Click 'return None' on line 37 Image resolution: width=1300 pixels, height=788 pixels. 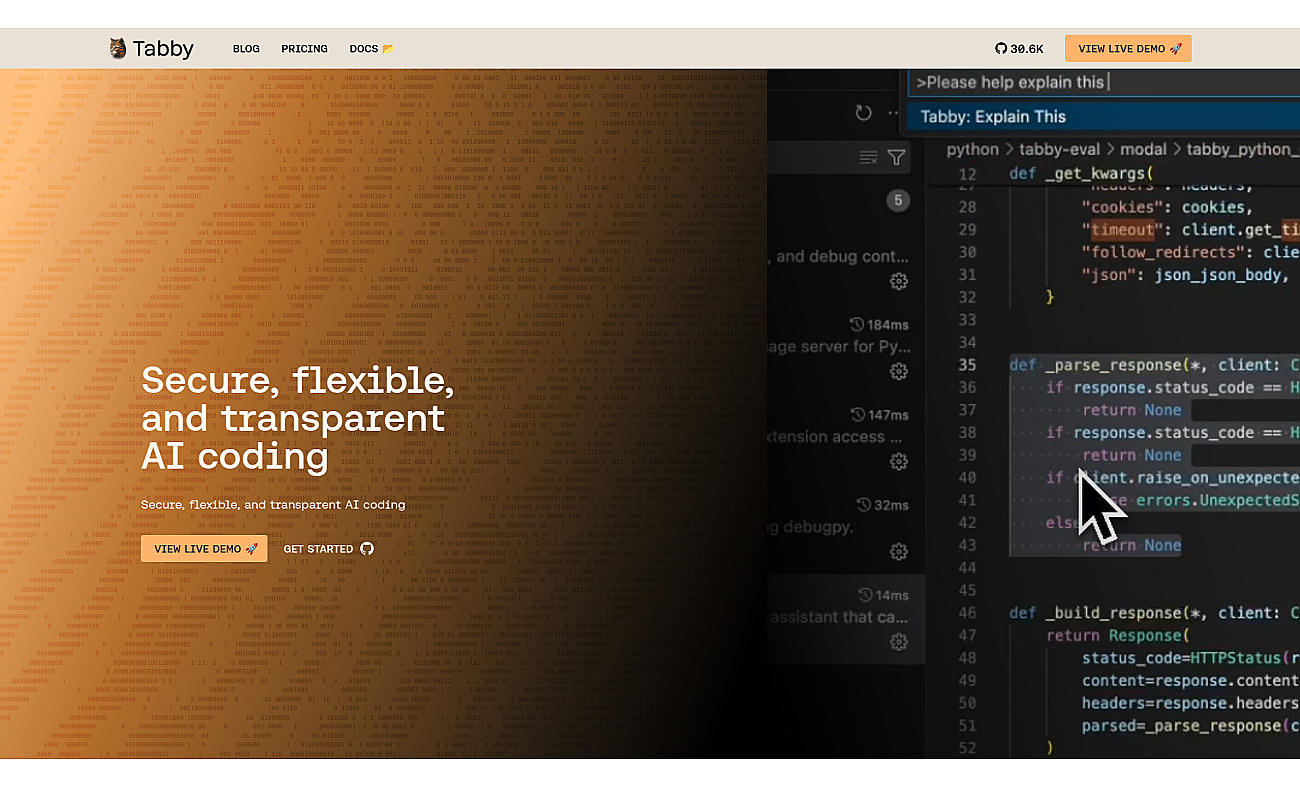[1132, 410]
